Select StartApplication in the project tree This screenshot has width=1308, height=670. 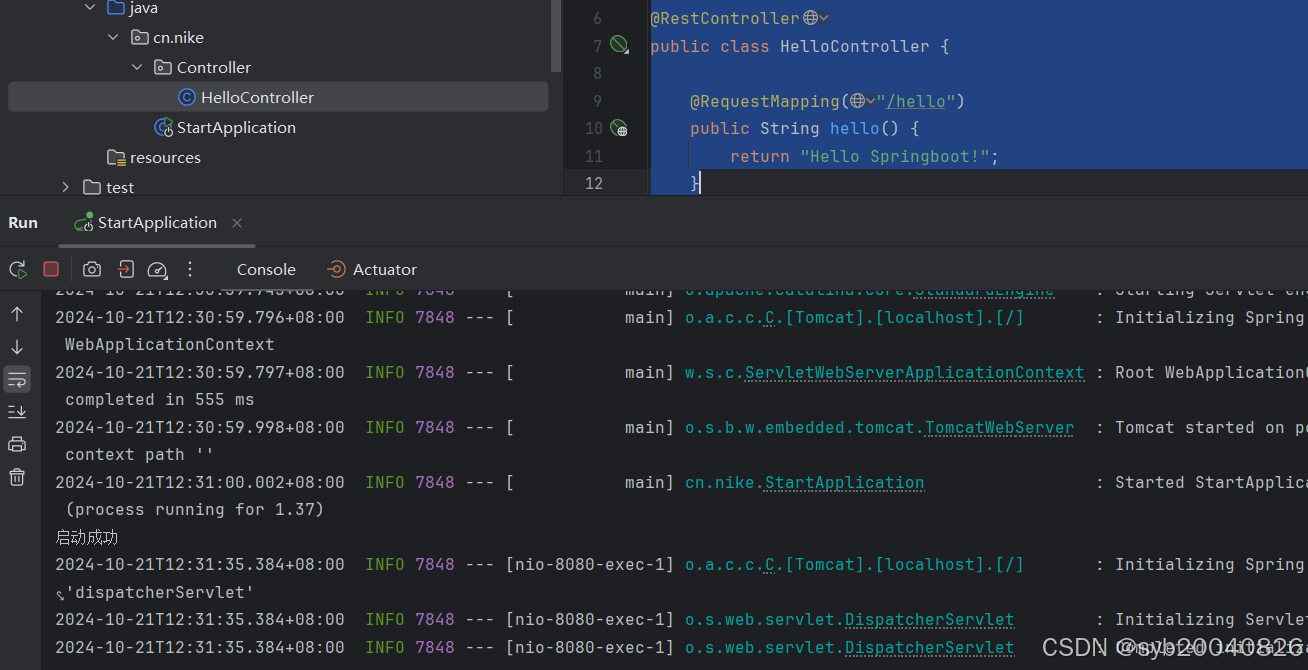[236, 127]
